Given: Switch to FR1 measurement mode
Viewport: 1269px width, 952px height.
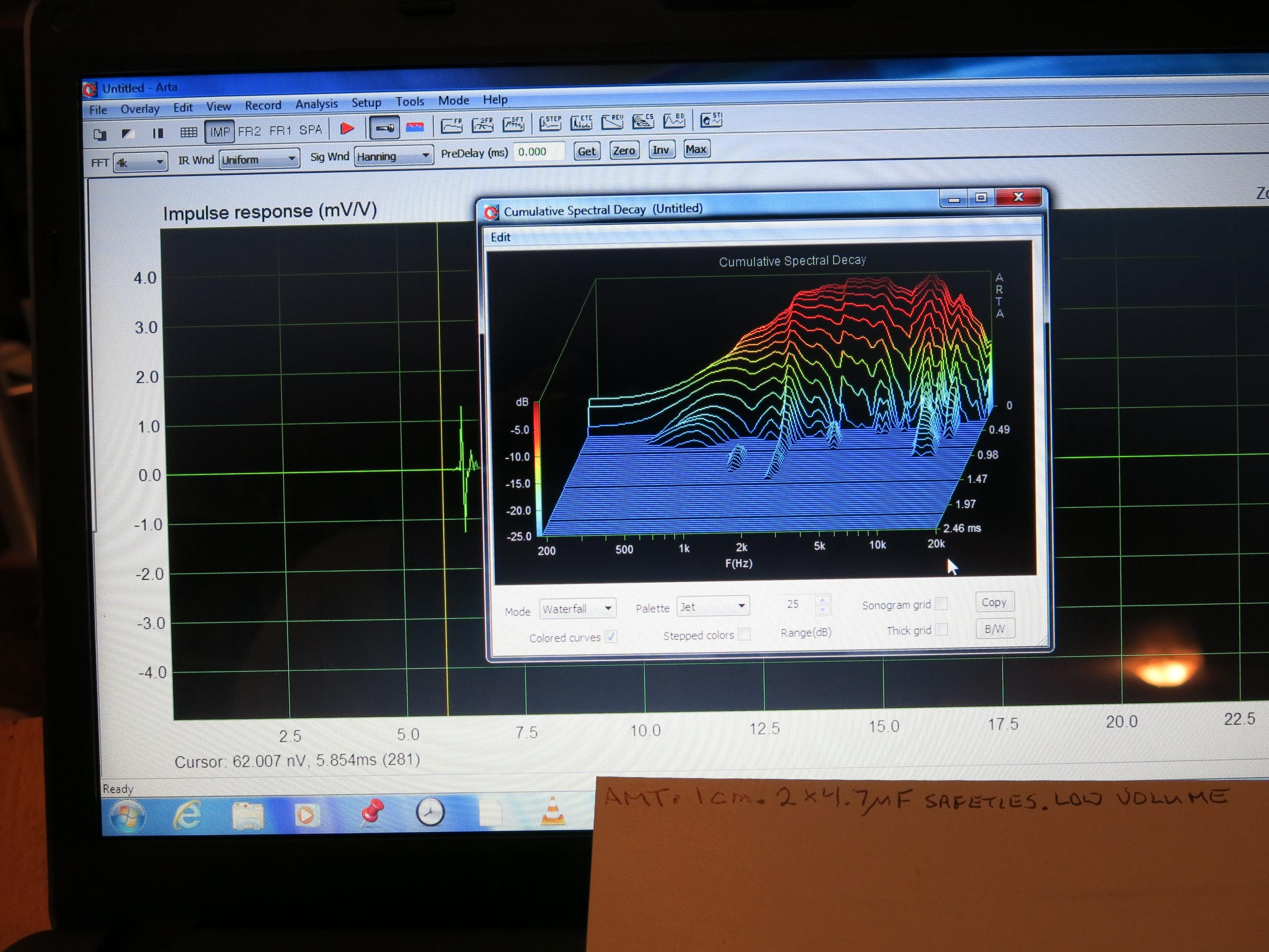Looking at the screenshot, I should pos(280,130).
